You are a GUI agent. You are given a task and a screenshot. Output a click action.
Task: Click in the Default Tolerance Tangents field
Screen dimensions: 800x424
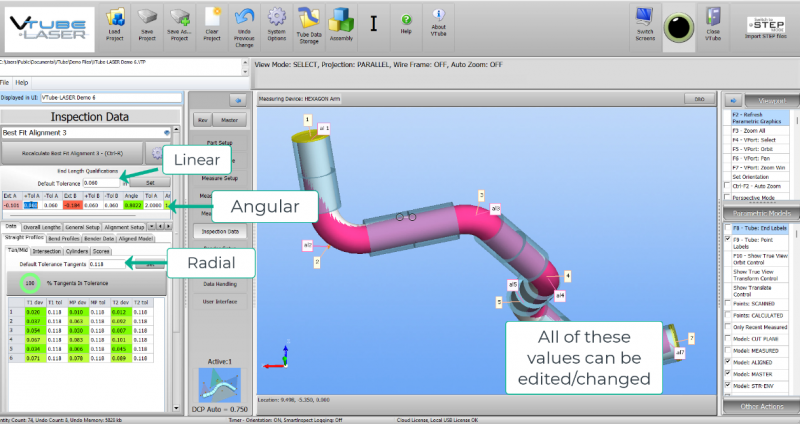[x=106, y=264]
